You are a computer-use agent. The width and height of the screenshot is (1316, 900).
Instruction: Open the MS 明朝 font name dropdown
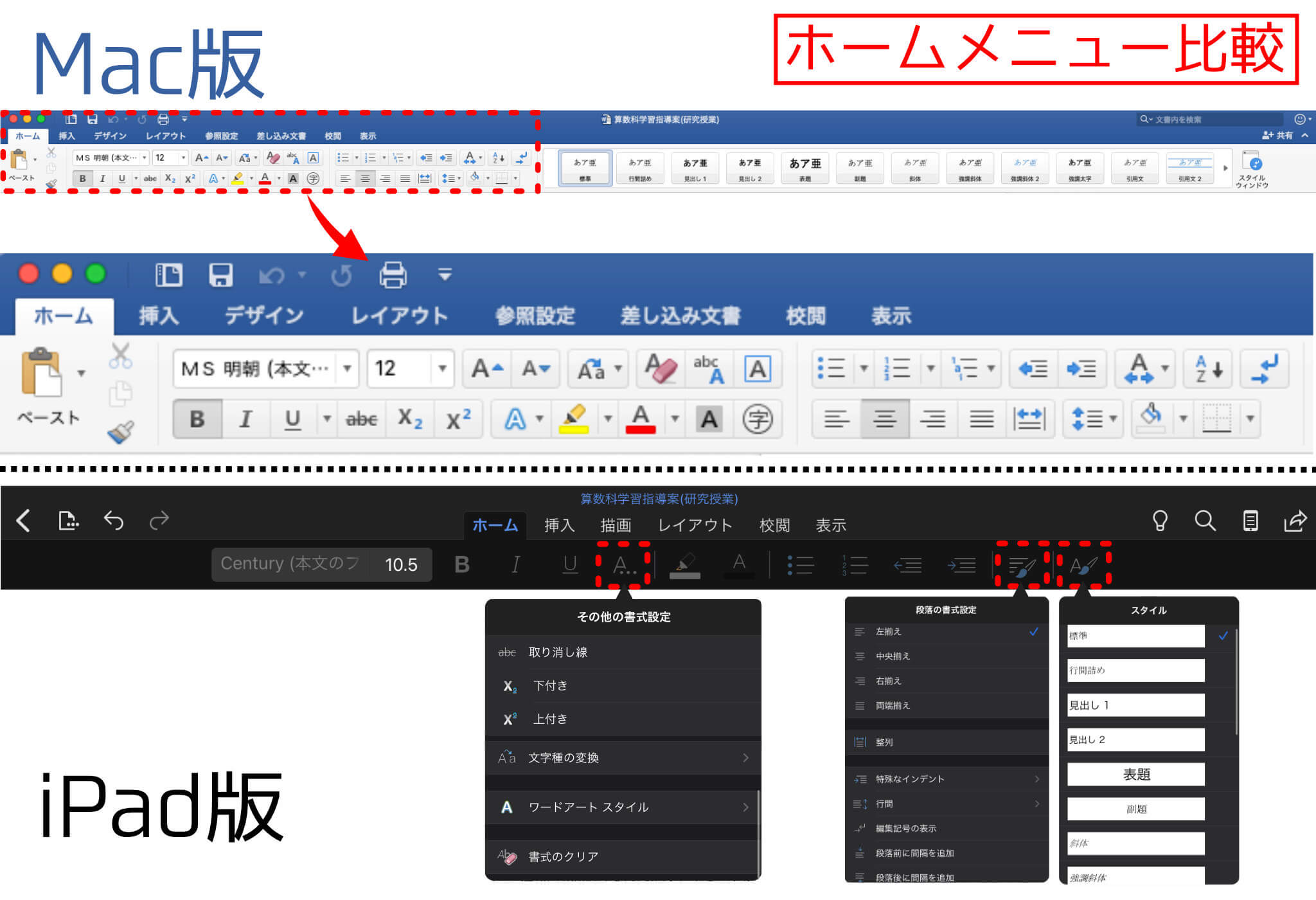pyautogui.click(x=347, y=369)
